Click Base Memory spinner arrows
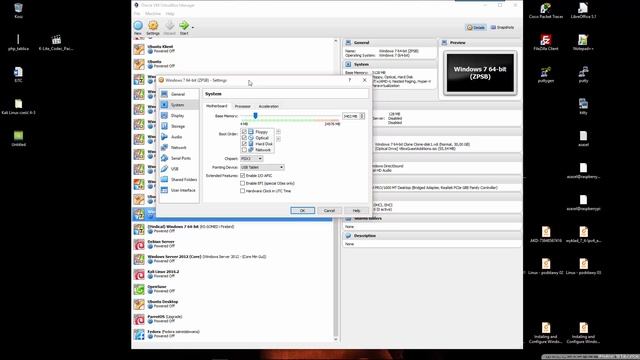Image resolution: width=640 pixels, height=360 pixels. coord(362,116)
